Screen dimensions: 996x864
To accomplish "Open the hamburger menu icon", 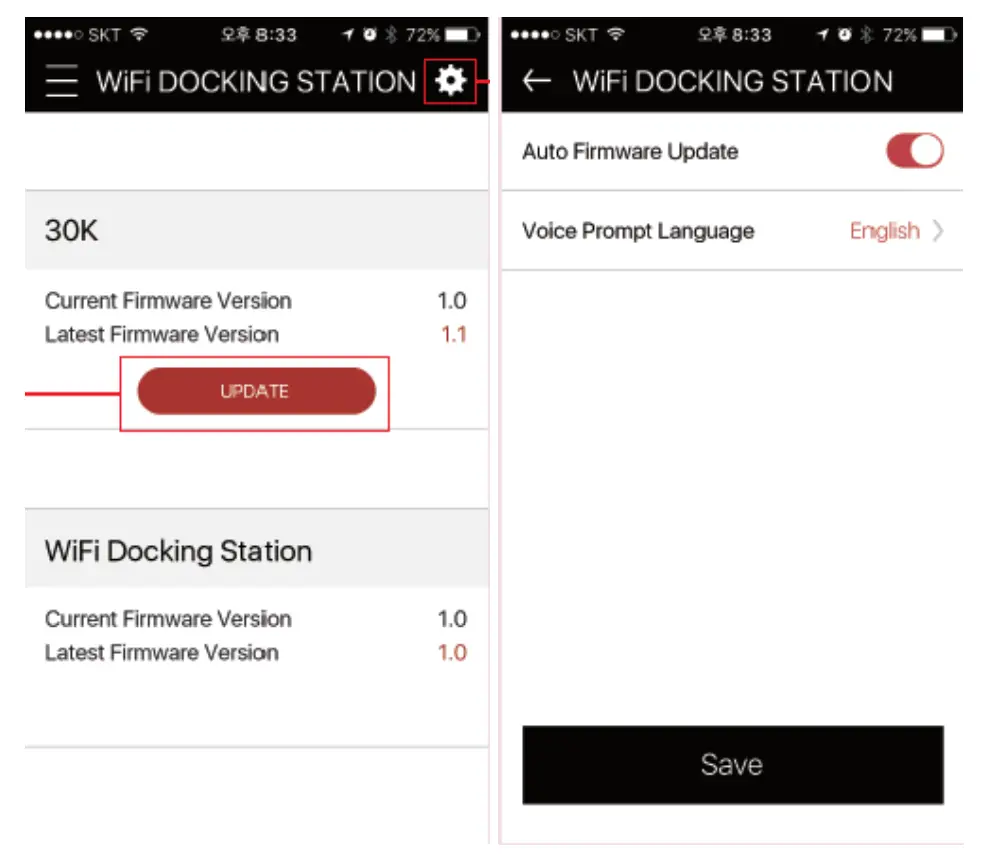I will [x=61, y=81].
